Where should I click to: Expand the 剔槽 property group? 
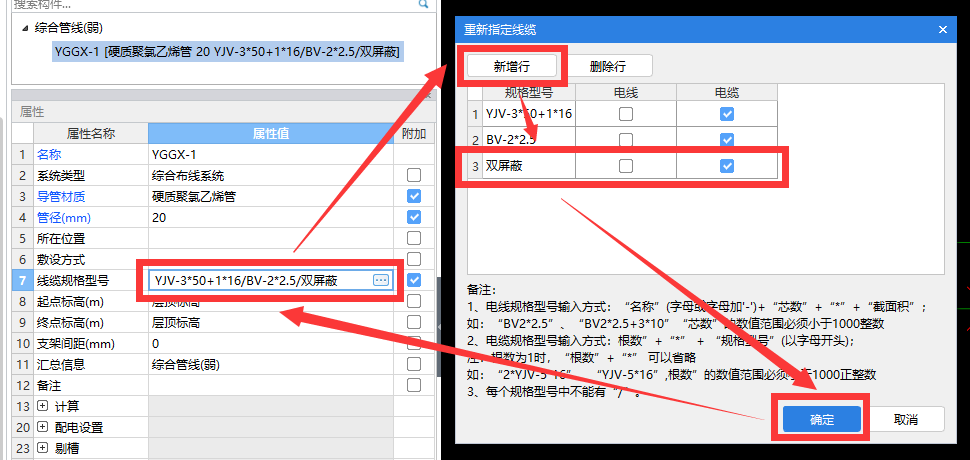41,448
